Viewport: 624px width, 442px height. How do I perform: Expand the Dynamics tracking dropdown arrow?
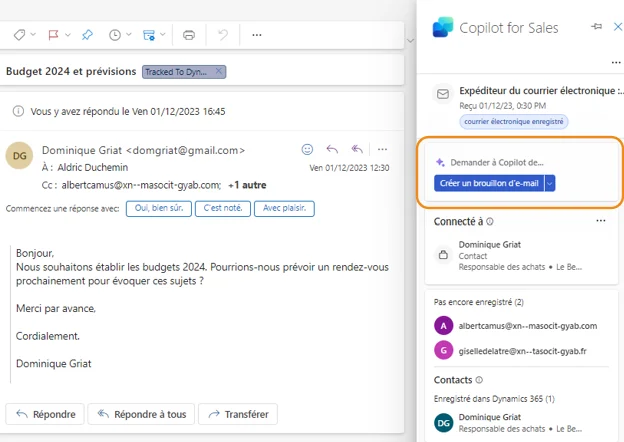point(163,35)
